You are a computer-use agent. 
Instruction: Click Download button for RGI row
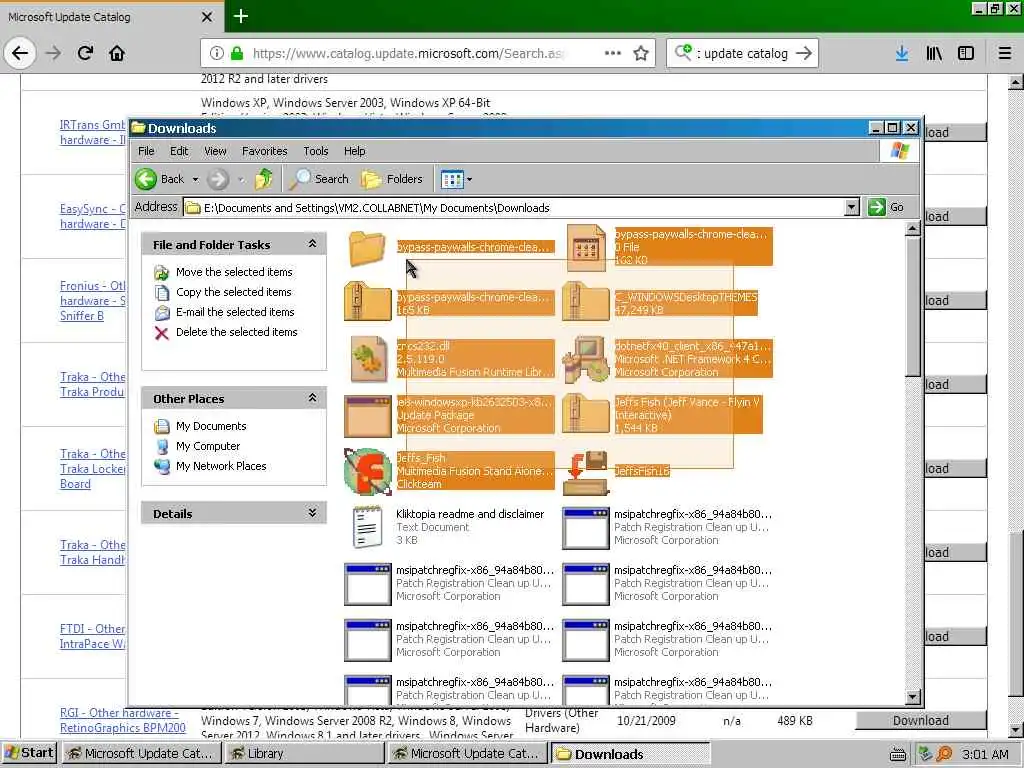click(921, 720)
